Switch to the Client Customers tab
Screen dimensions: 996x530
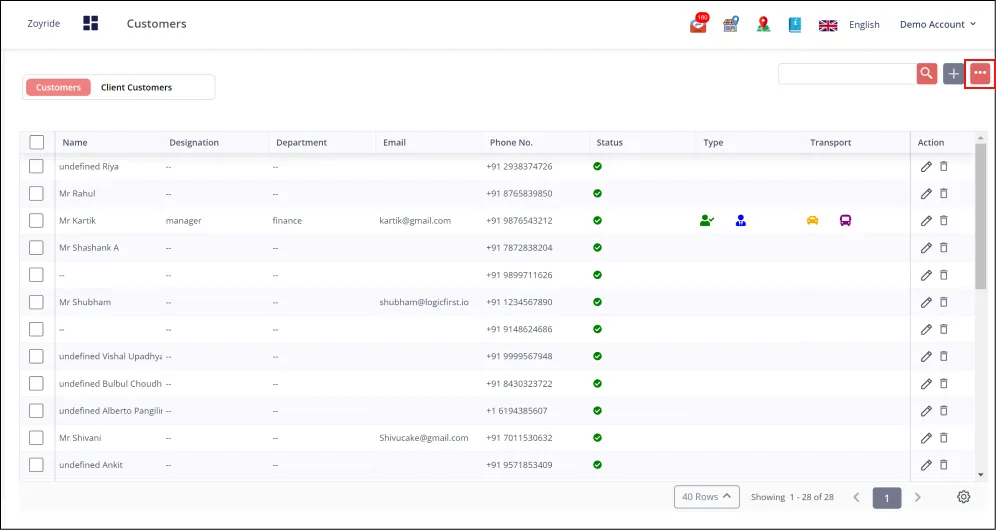[137, 87]
